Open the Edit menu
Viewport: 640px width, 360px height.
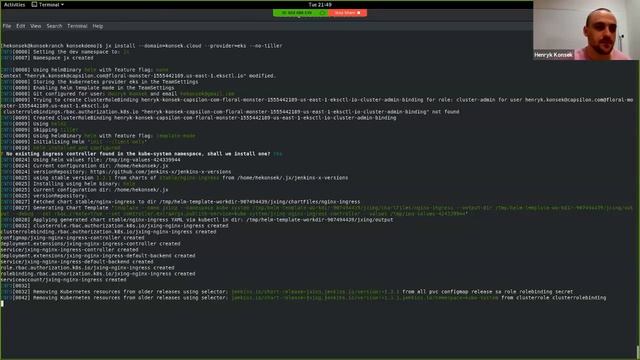click(21, 26)
